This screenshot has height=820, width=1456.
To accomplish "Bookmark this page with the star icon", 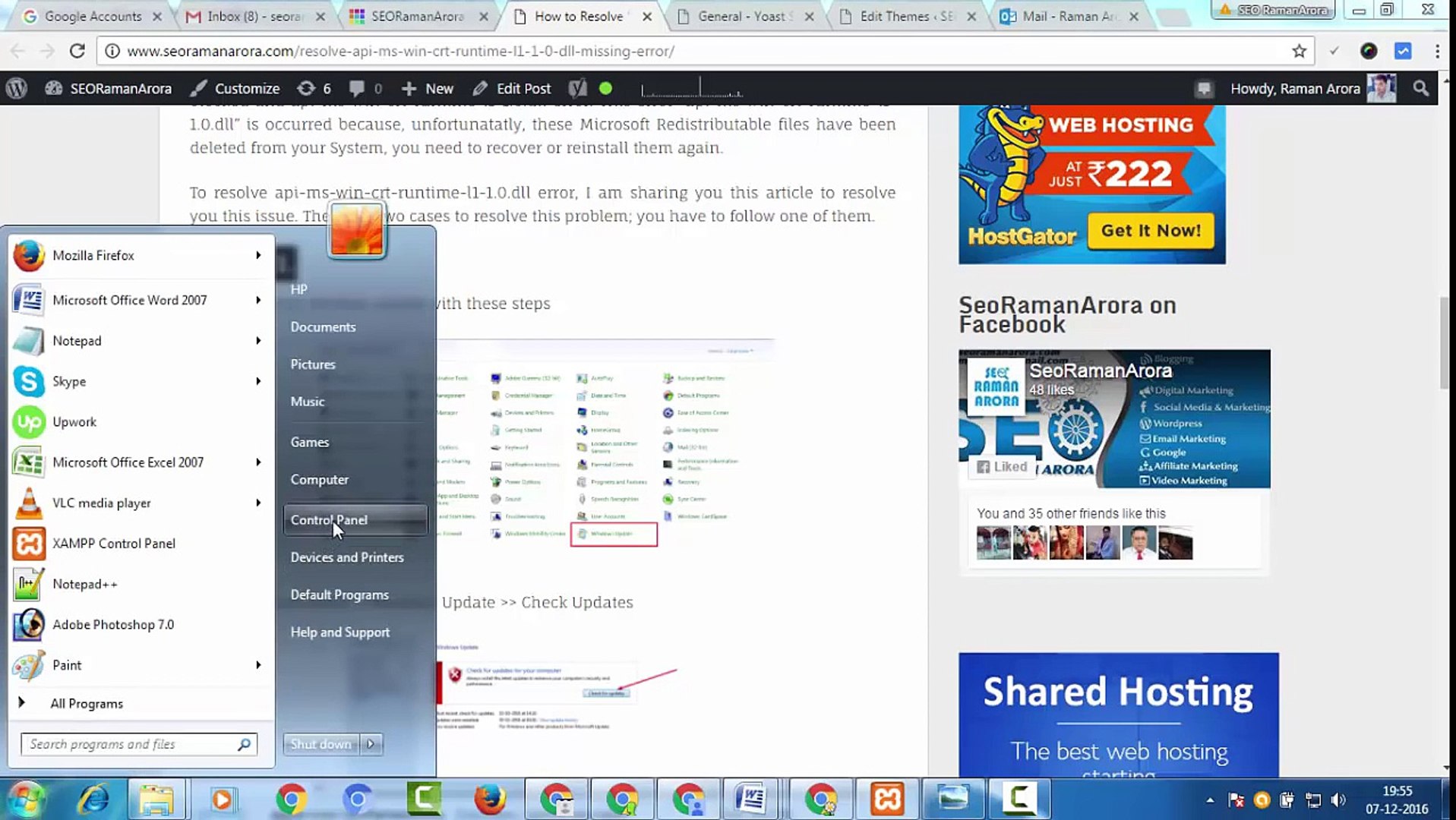I will [1299, 51].
